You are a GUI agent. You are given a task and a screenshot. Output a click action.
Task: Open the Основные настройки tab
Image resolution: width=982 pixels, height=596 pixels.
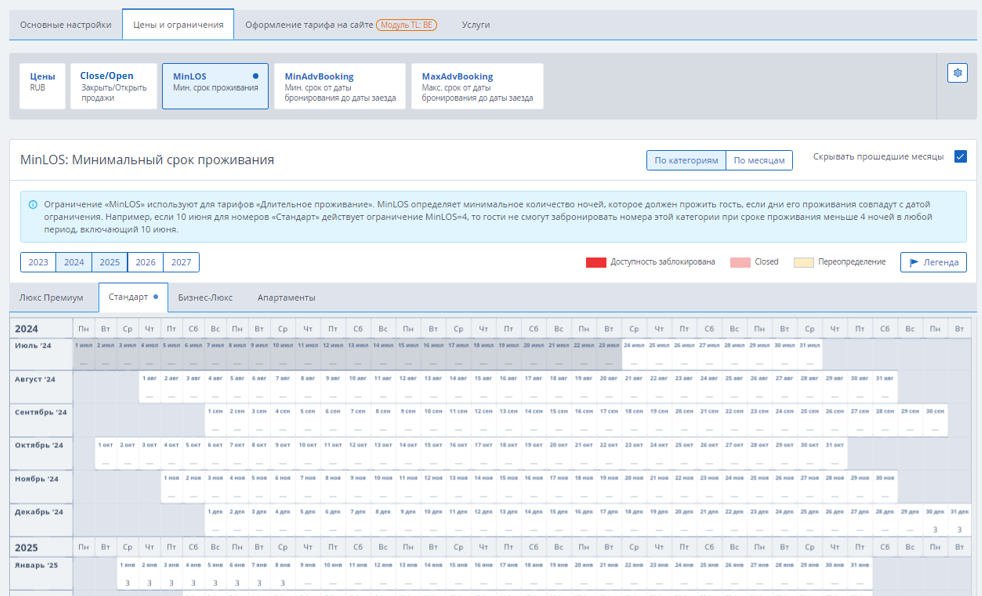(66, 24)
